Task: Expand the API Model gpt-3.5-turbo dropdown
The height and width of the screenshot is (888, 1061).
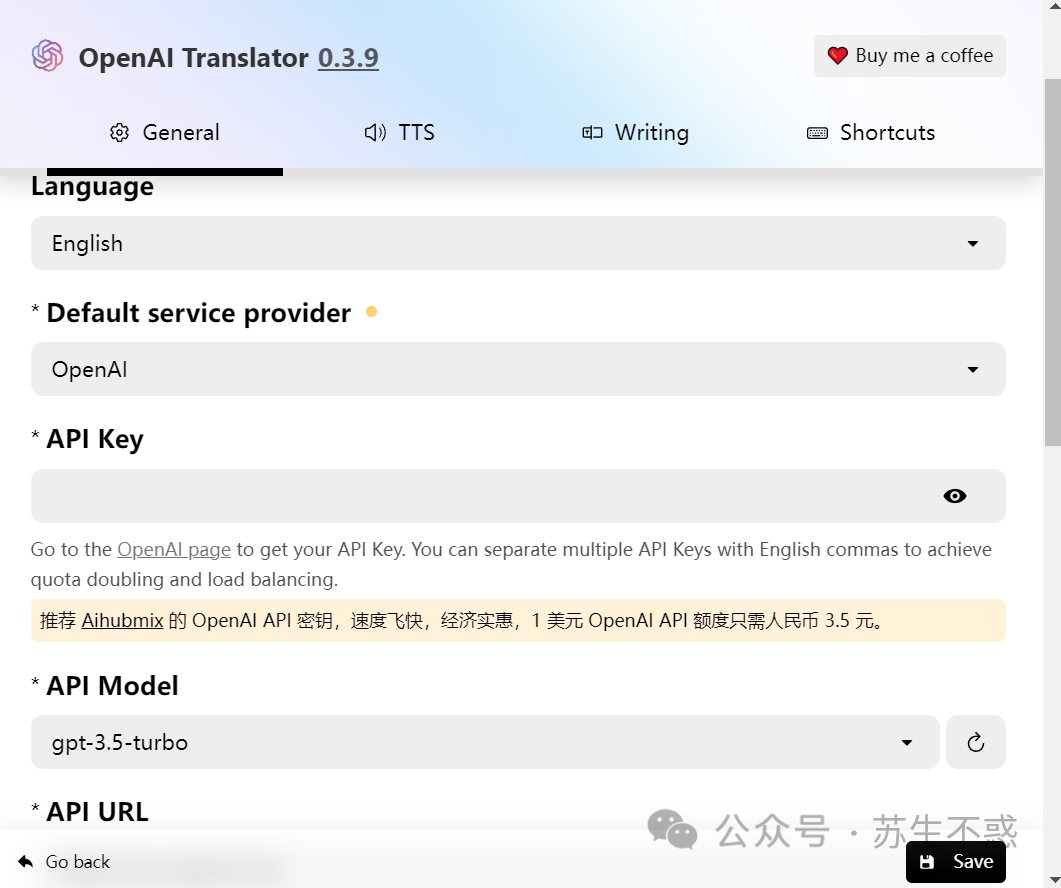Action: [485, 742]
